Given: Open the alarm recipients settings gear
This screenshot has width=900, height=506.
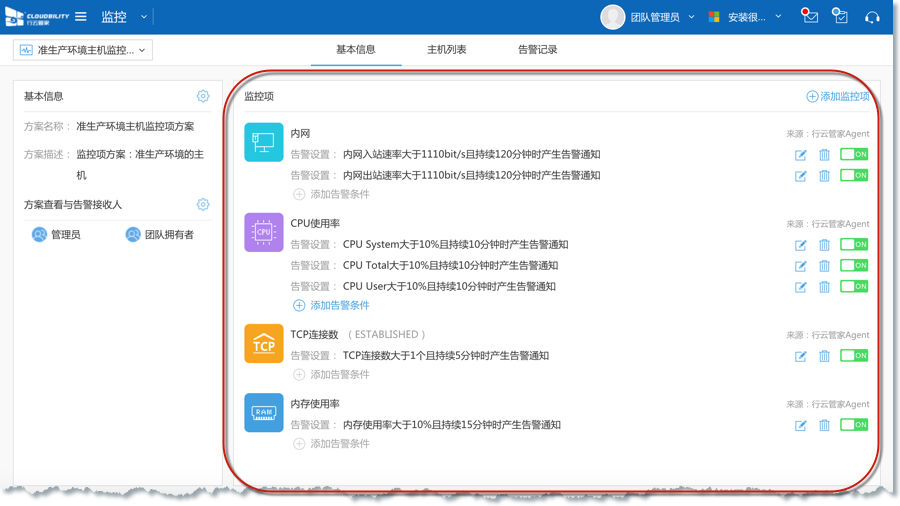Looking at the screenshot, I should click(x=203, y=204).
